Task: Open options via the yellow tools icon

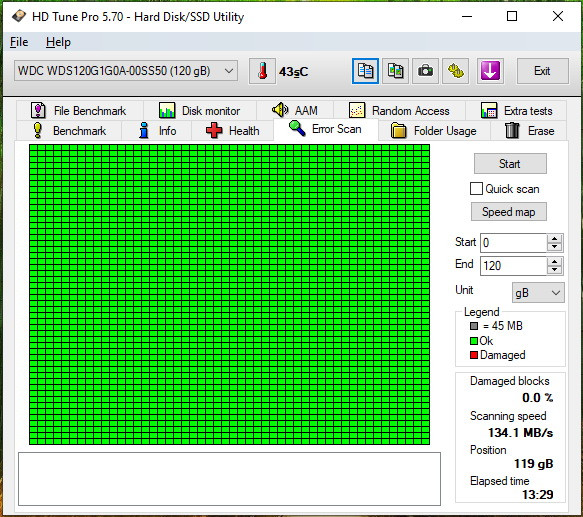Action: tap(455, 71)
